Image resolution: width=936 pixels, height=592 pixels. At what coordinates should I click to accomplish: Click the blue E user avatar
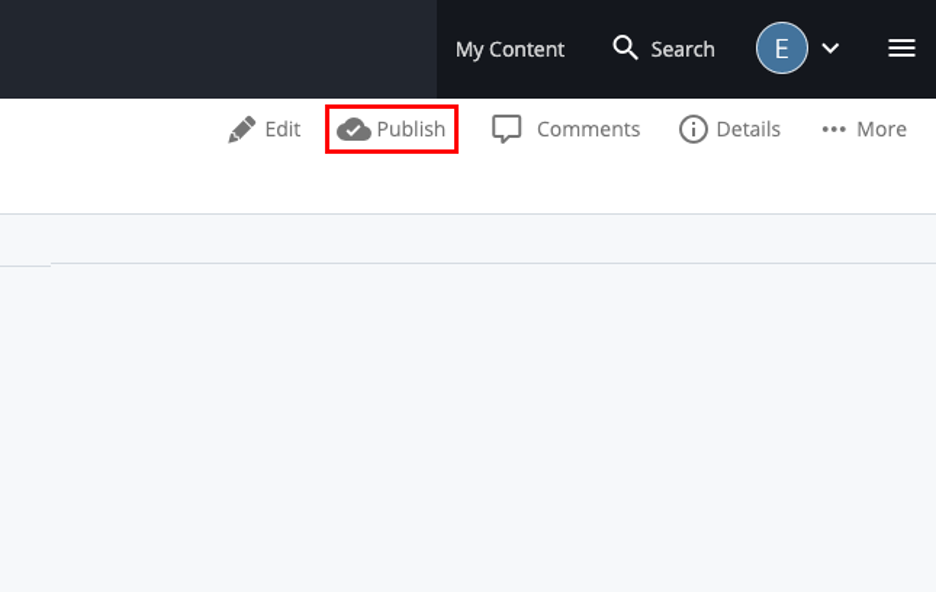point(782,48)
